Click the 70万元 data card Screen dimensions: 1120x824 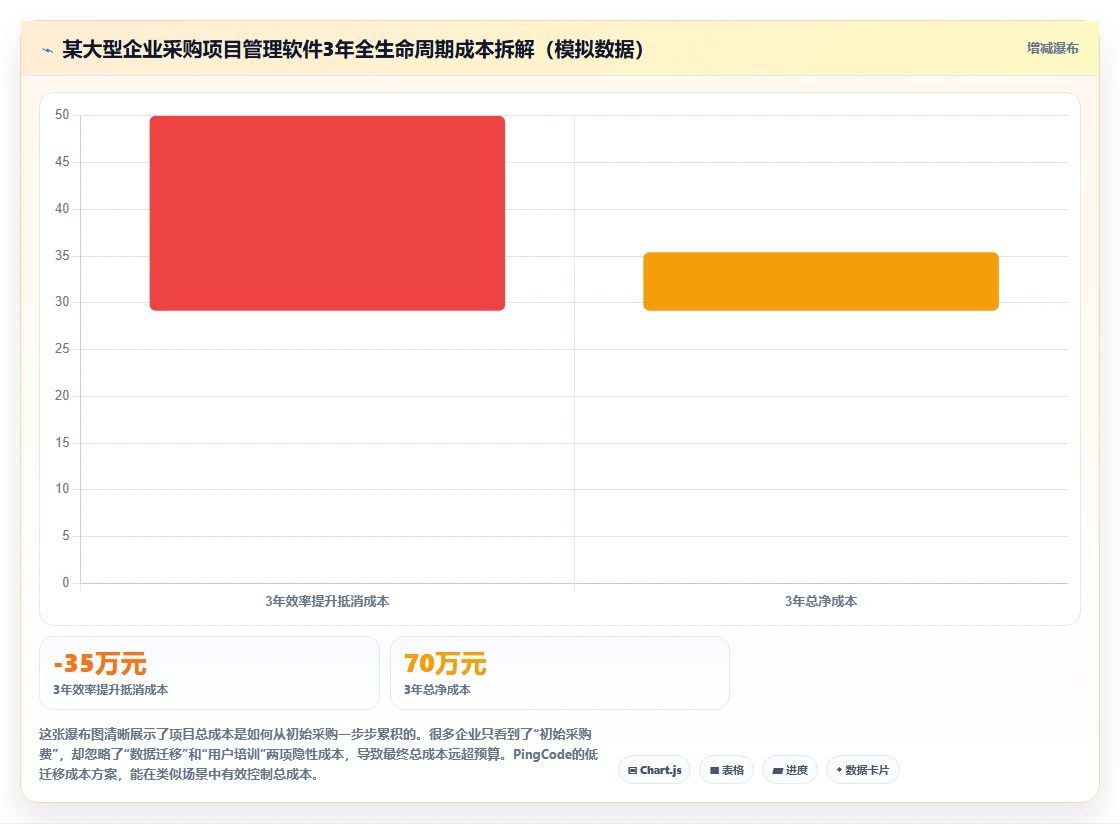coord(560,673)
